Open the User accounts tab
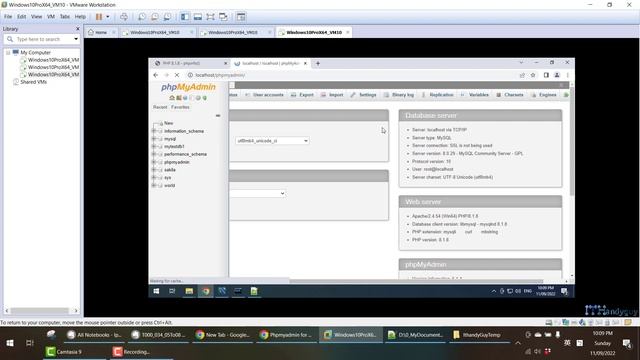The height and width of the screenshot is (360, 640). [264, 95]
